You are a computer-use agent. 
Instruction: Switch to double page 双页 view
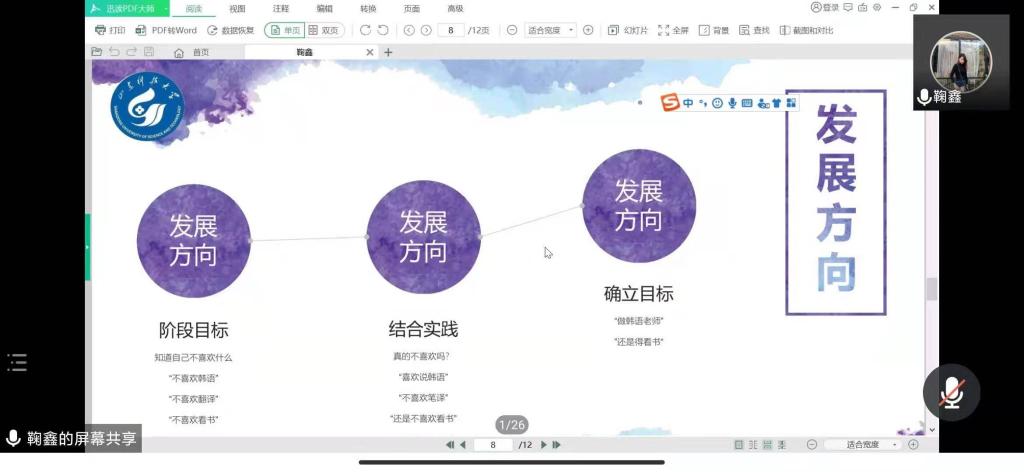point(323,30)
